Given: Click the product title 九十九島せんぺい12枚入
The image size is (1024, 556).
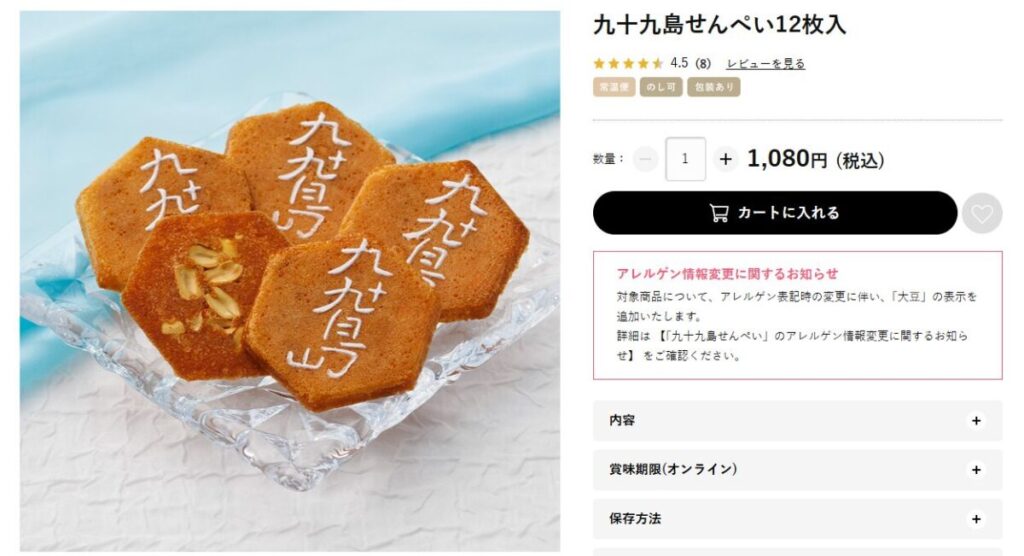Looking at the screenshot, I should pyautogui.click(x=719, y=25).
